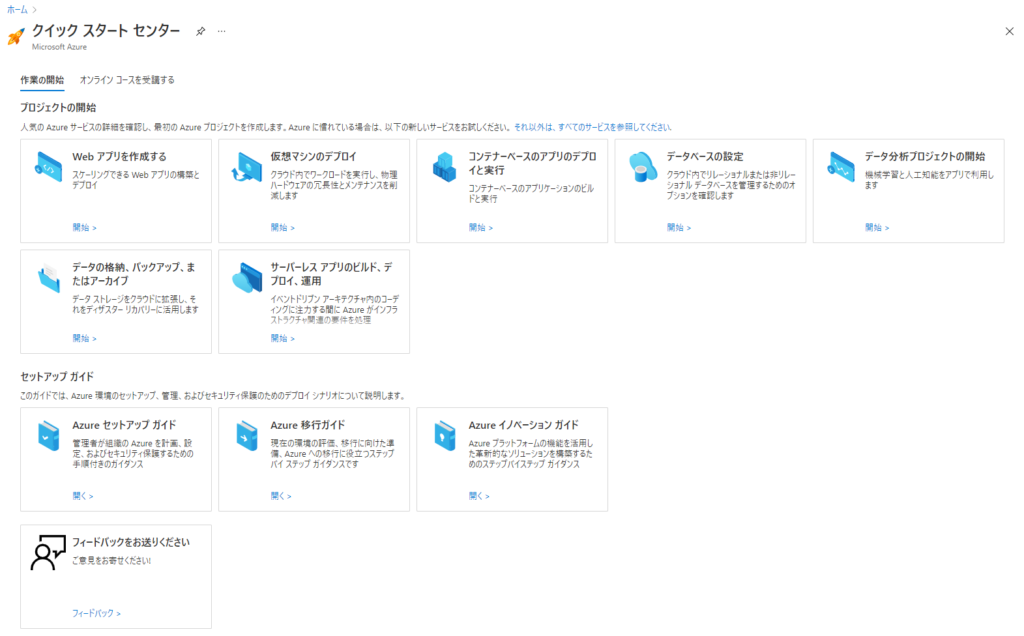Click 開始 under データベースの設定

click(679, 227)
